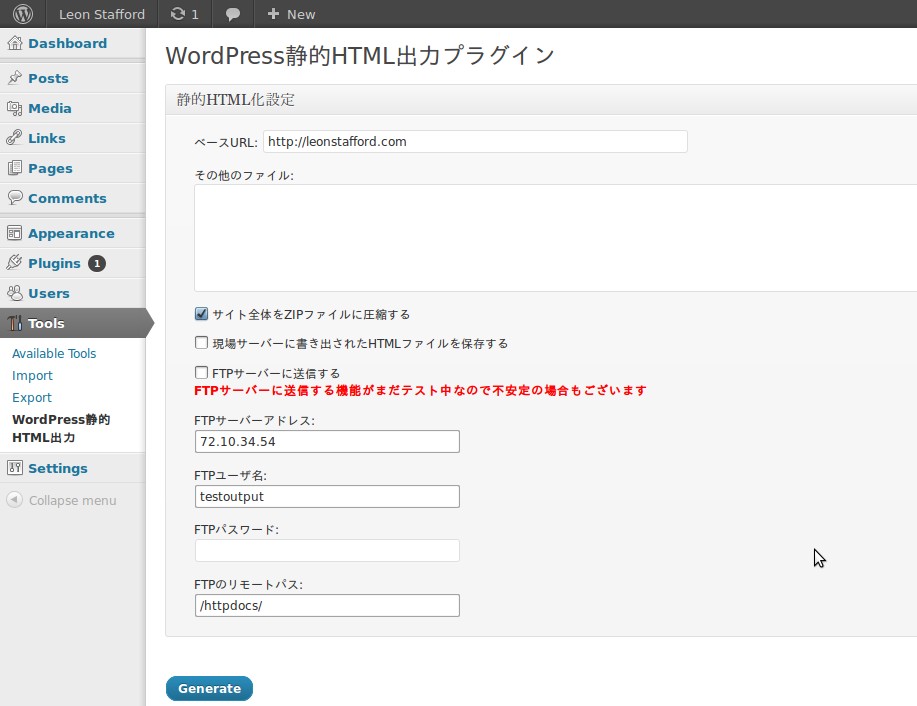Check the HTMLファイルを保存する checkbox
The image size is (917, 706).
pyautogui.click(x=201, y=343)
